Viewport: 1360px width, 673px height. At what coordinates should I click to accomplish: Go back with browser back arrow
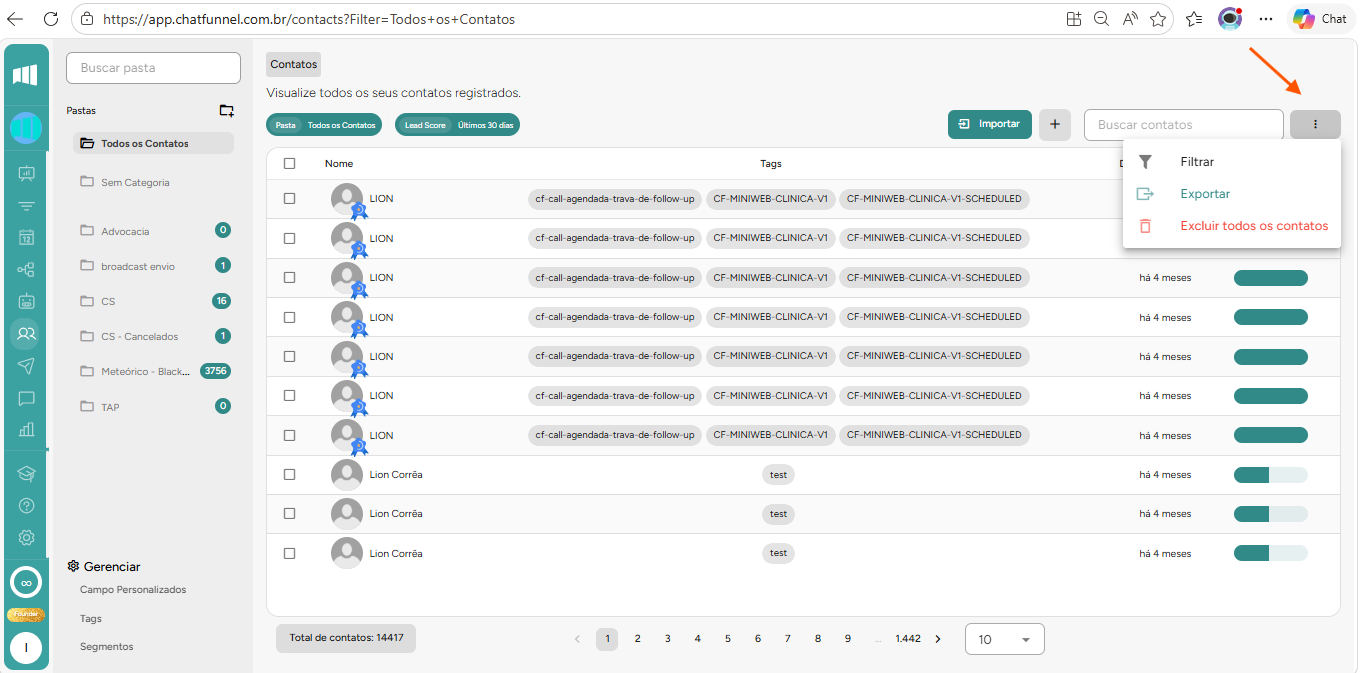[x=15, y=18]
